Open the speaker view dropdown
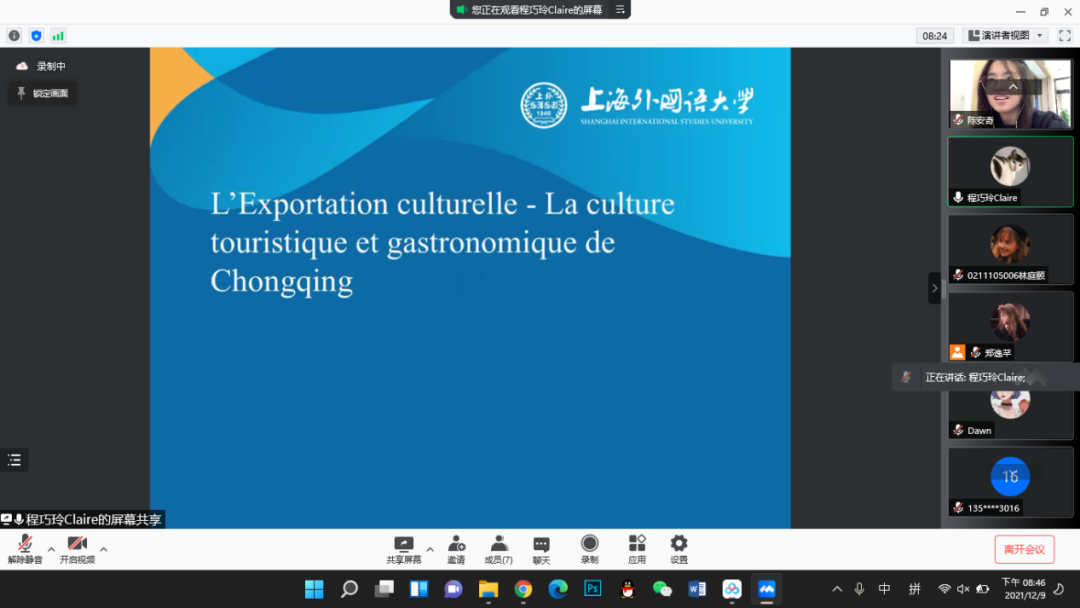The width and height of the screenshot is (1080, 608). (1005, 36)
